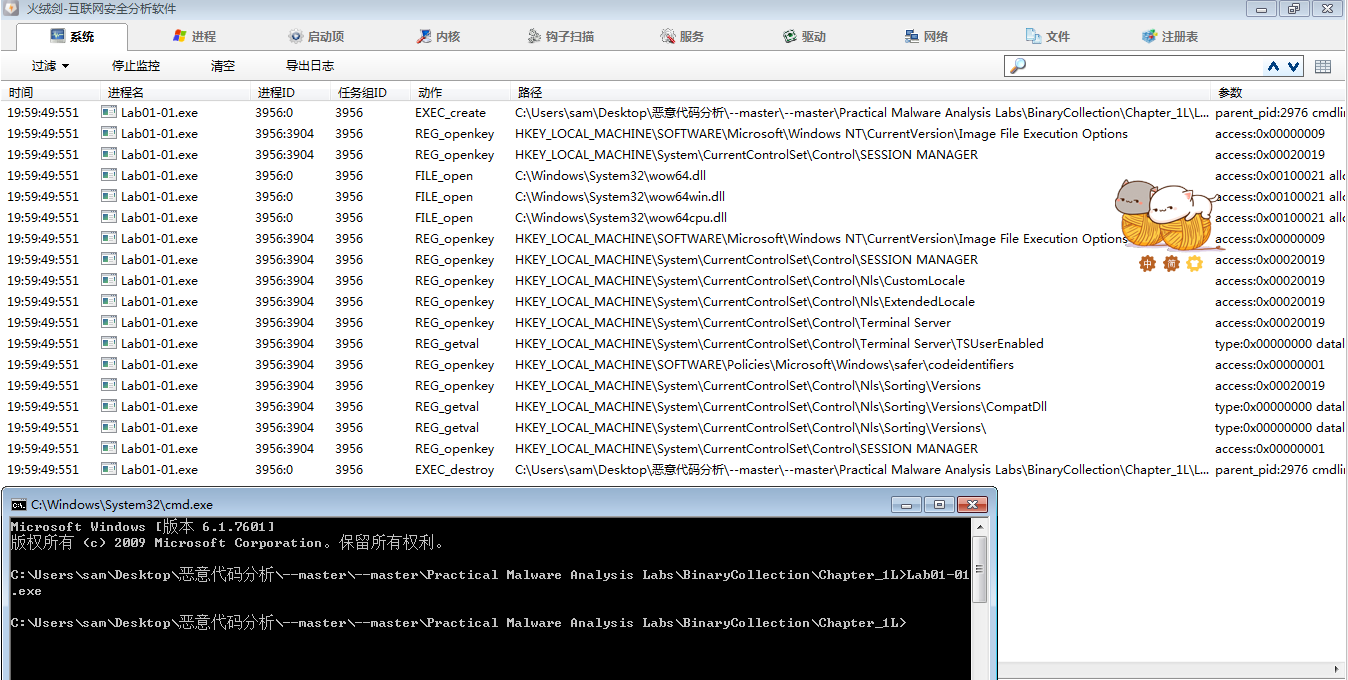Click the 中 input mode icon

[1147, 263]
